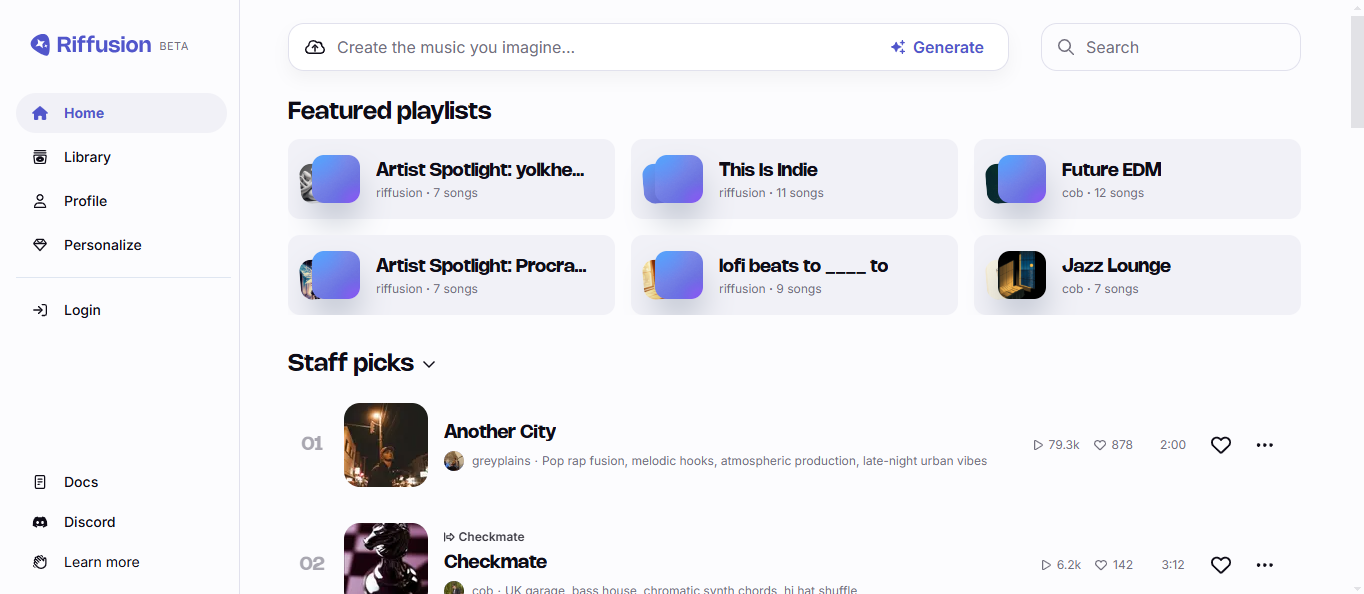Viewport: 1364px width, 594px height.
Task: Open the lofi beats to ____ to playlist
Action: [794, 275]
